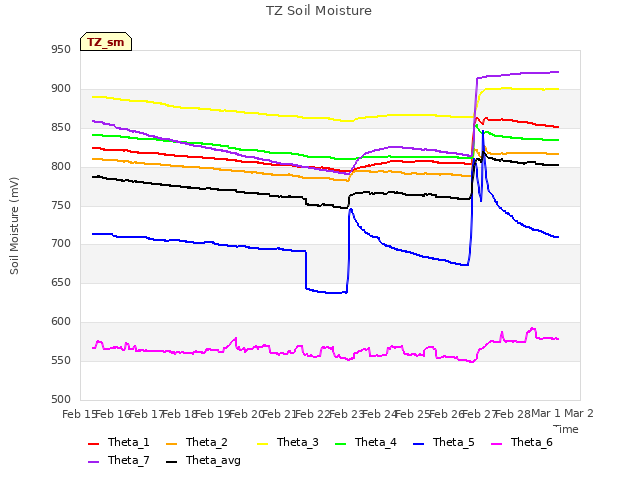Click the black Theta_avg legend swatch
The width and height of the screenshot is (640, 480).
[171, 461]
